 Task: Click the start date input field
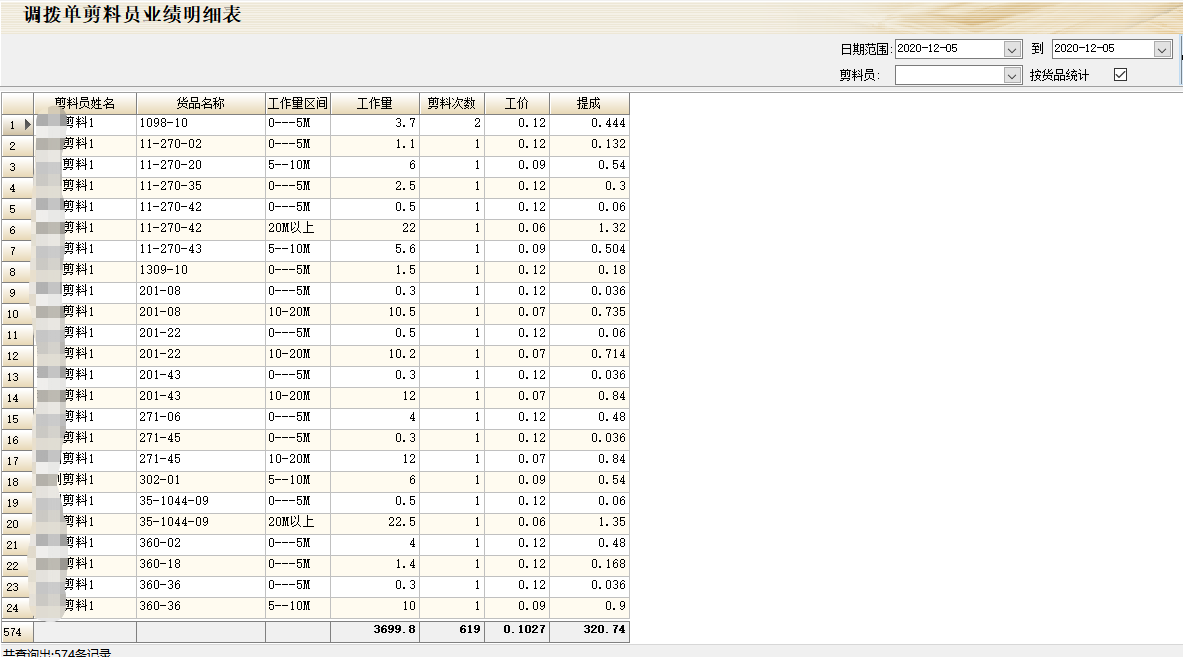click(948, 49)
